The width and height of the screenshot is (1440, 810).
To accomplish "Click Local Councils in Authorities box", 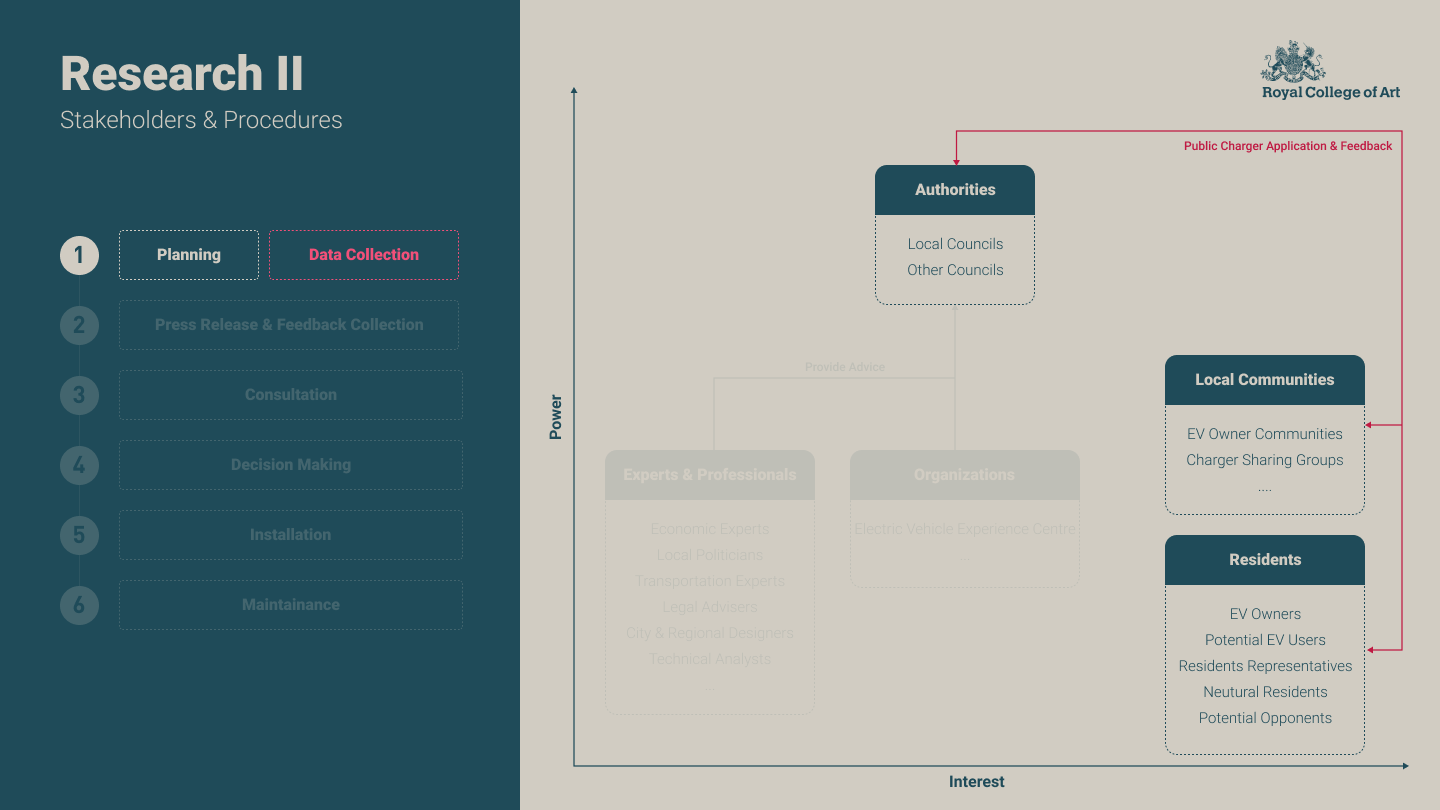I will pos(955,244).
